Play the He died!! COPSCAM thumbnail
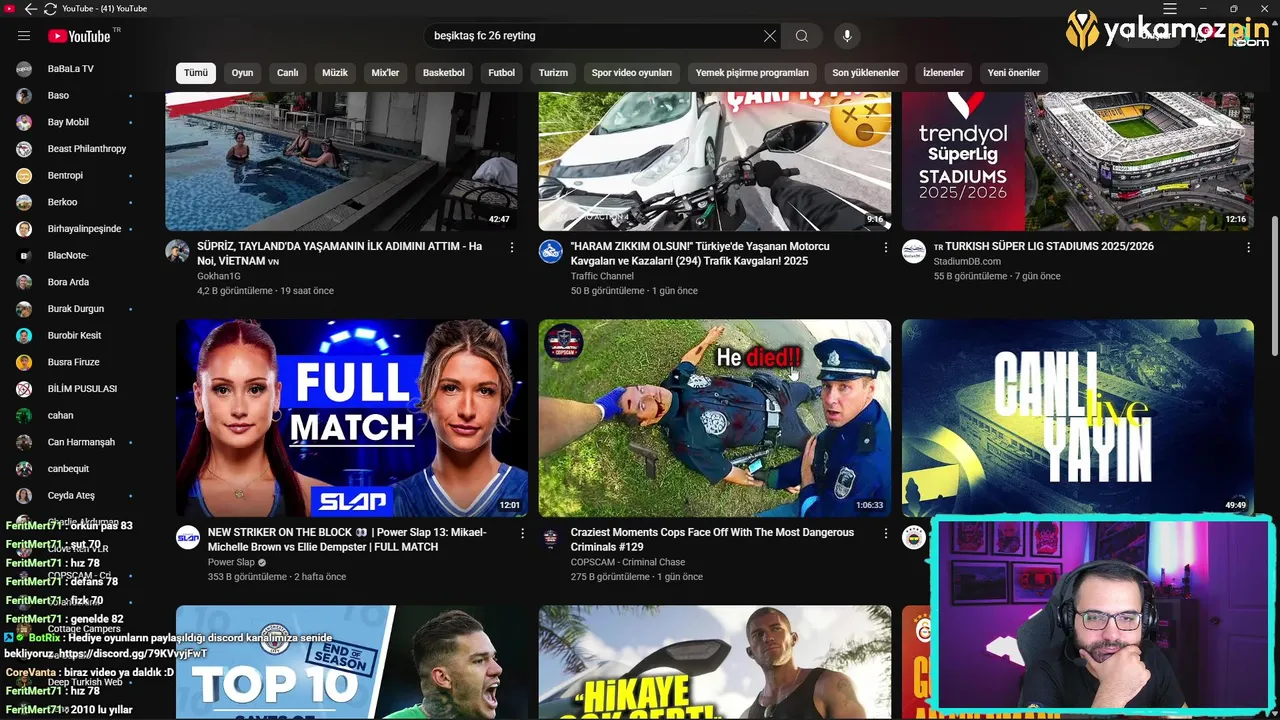1280x720 pixels. pyautogui.click(x=715, y=418)
